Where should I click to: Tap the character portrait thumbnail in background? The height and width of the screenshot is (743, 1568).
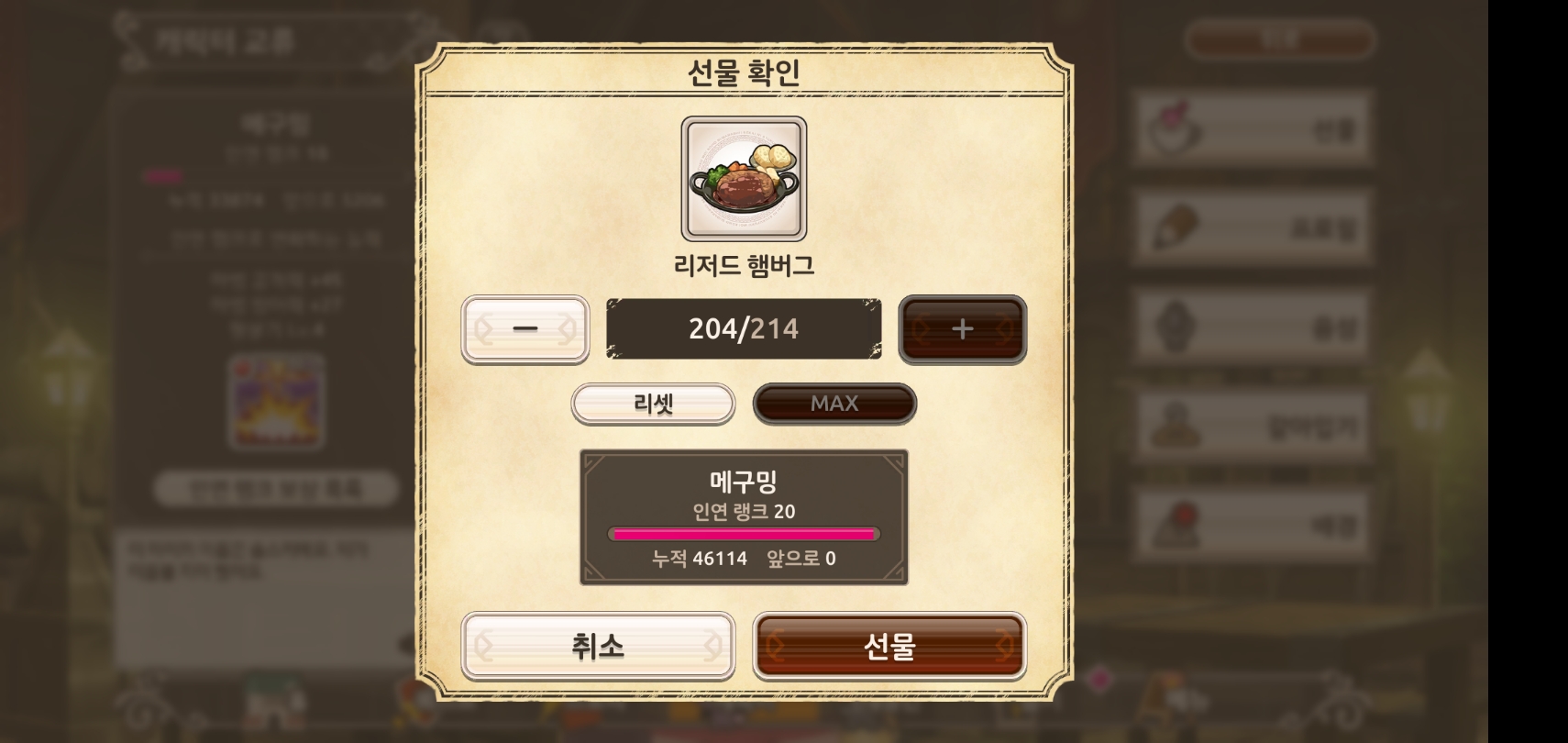pyautogui.click(x=275, y=401)
